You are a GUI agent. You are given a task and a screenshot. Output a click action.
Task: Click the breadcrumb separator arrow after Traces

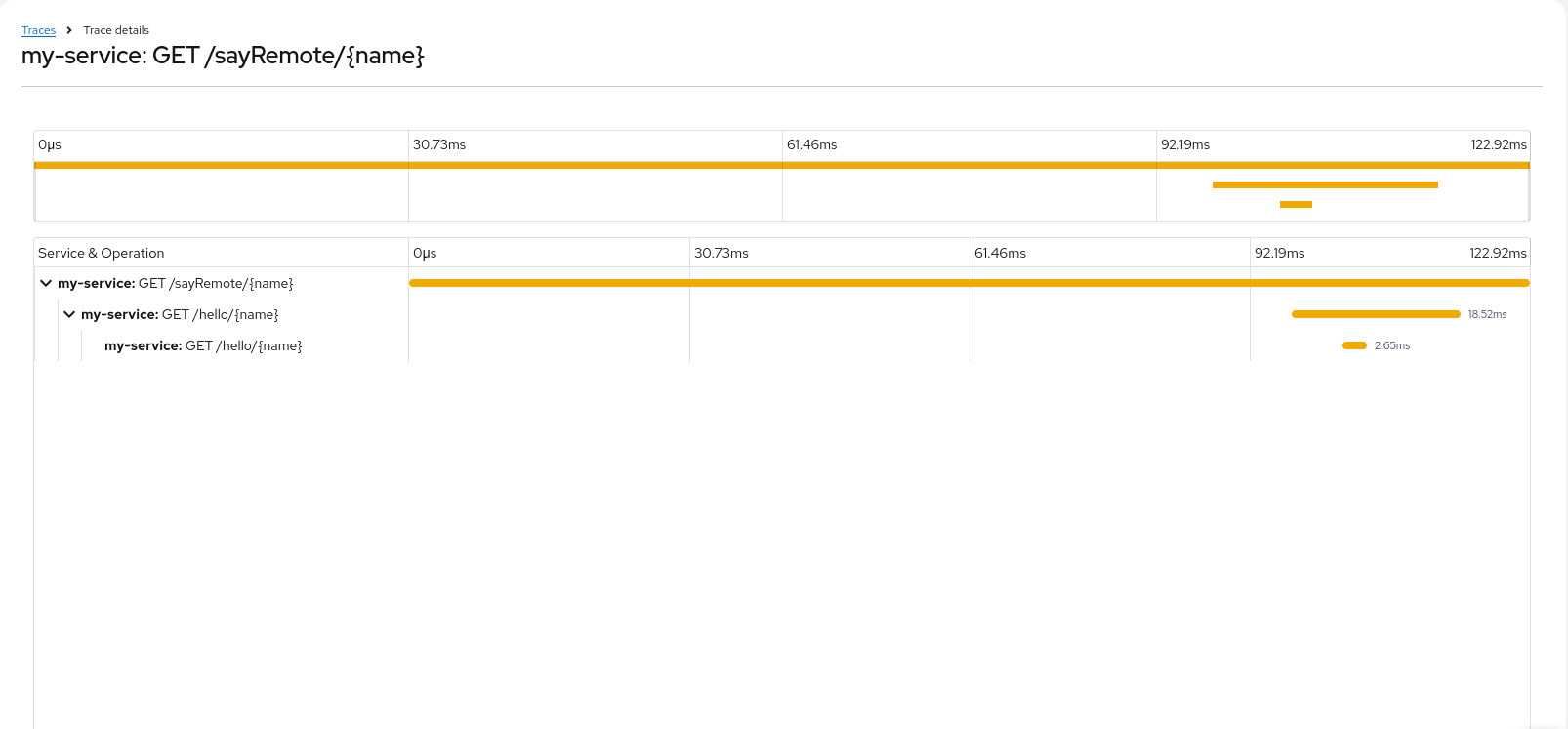coord(69,30)
